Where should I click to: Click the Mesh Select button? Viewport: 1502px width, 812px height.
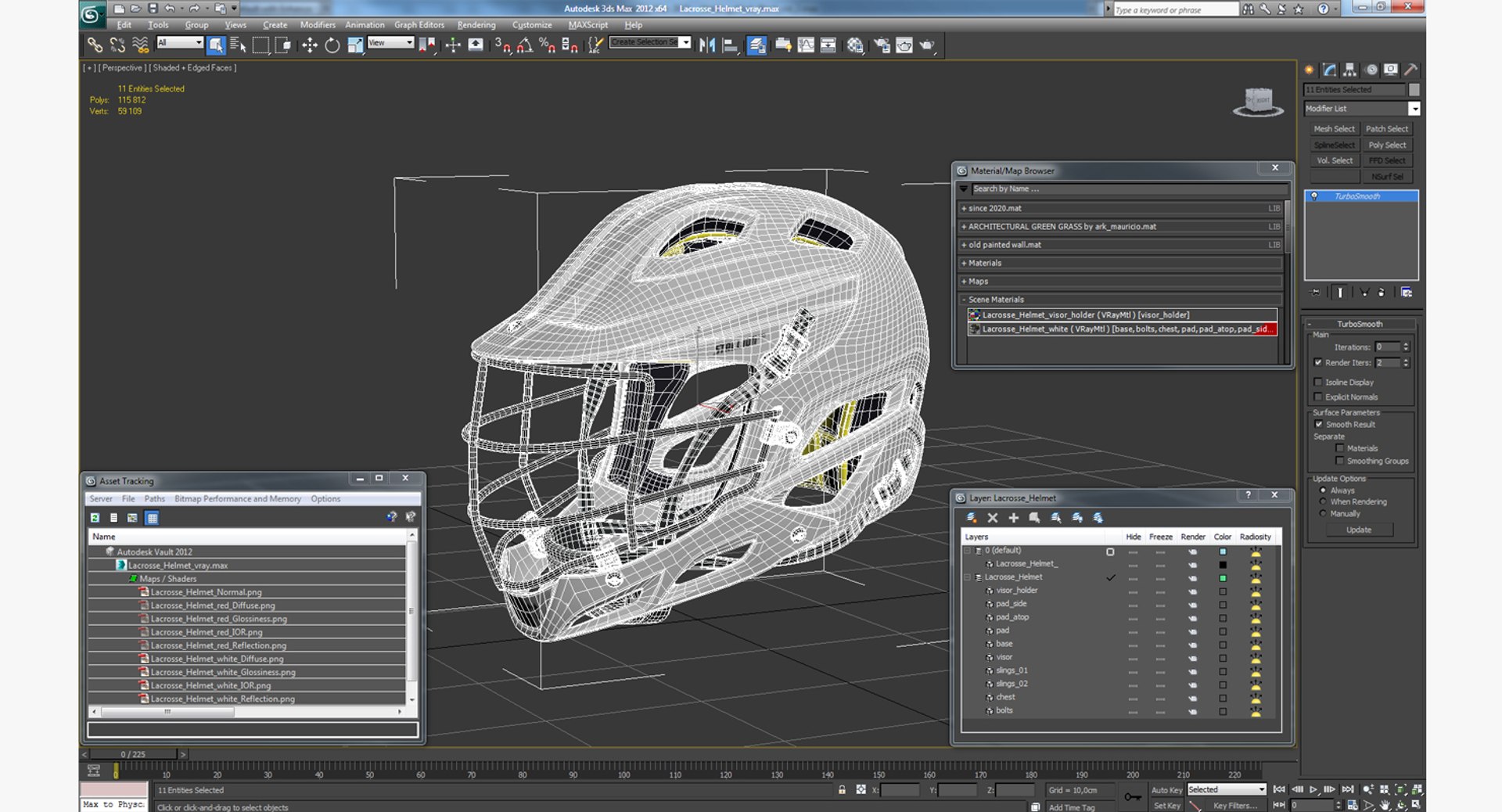pos(1334,129)
